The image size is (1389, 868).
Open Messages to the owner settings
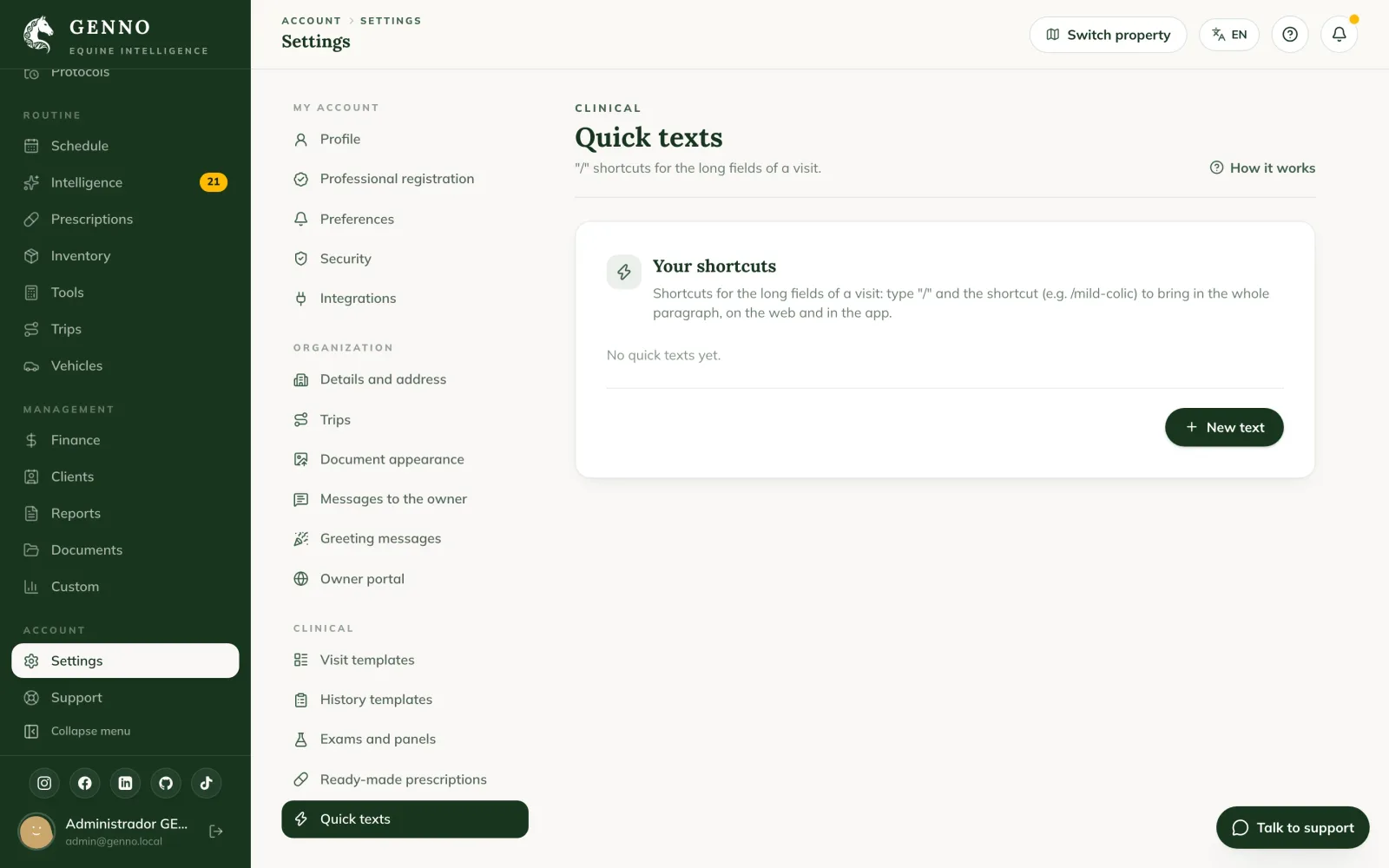[405, 499]
